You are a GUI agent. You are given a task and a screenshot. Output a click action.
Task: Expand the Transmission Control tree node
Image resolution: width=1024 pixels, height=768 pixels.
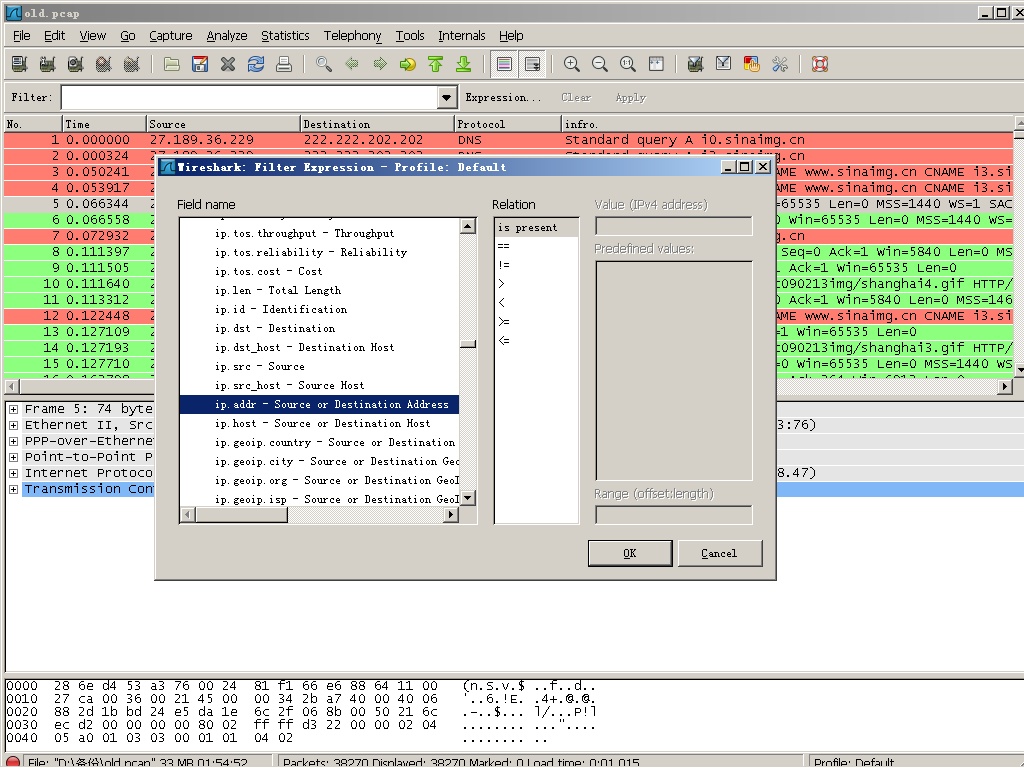tap(13, 489)
